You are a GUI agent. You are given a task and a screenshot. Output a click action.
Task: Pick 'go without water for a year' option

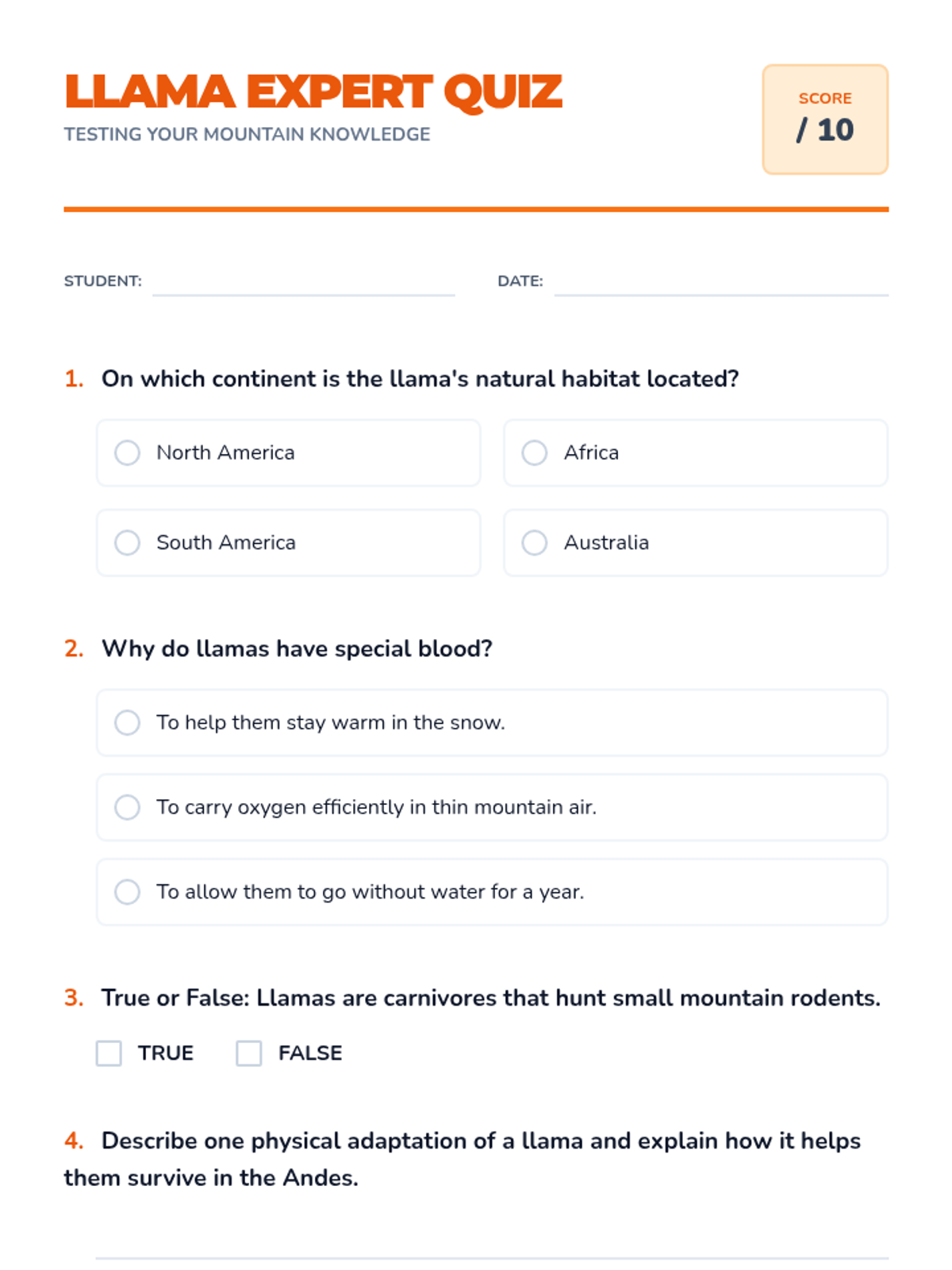tap(127, 891)
